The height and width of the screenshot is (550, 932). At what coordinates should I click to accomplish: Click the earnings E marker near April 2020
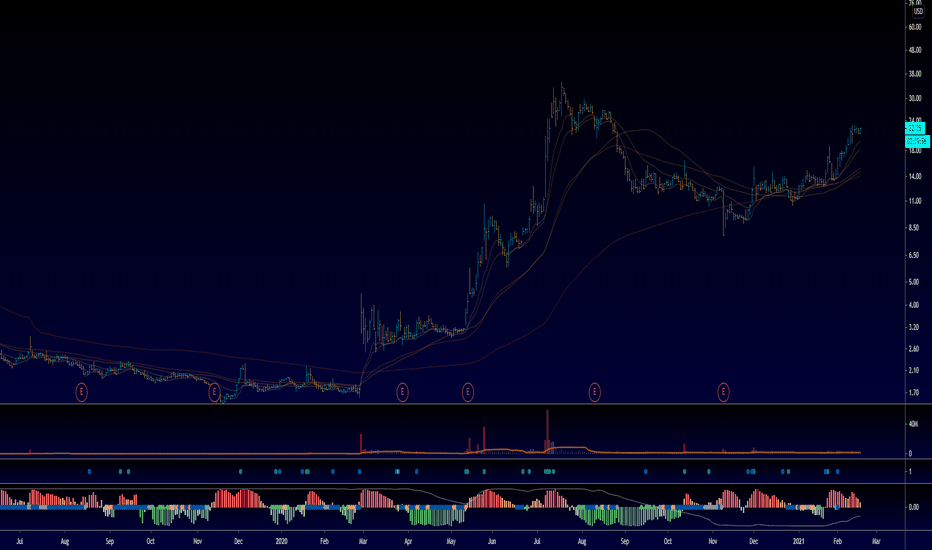click(x=402, y=392)
